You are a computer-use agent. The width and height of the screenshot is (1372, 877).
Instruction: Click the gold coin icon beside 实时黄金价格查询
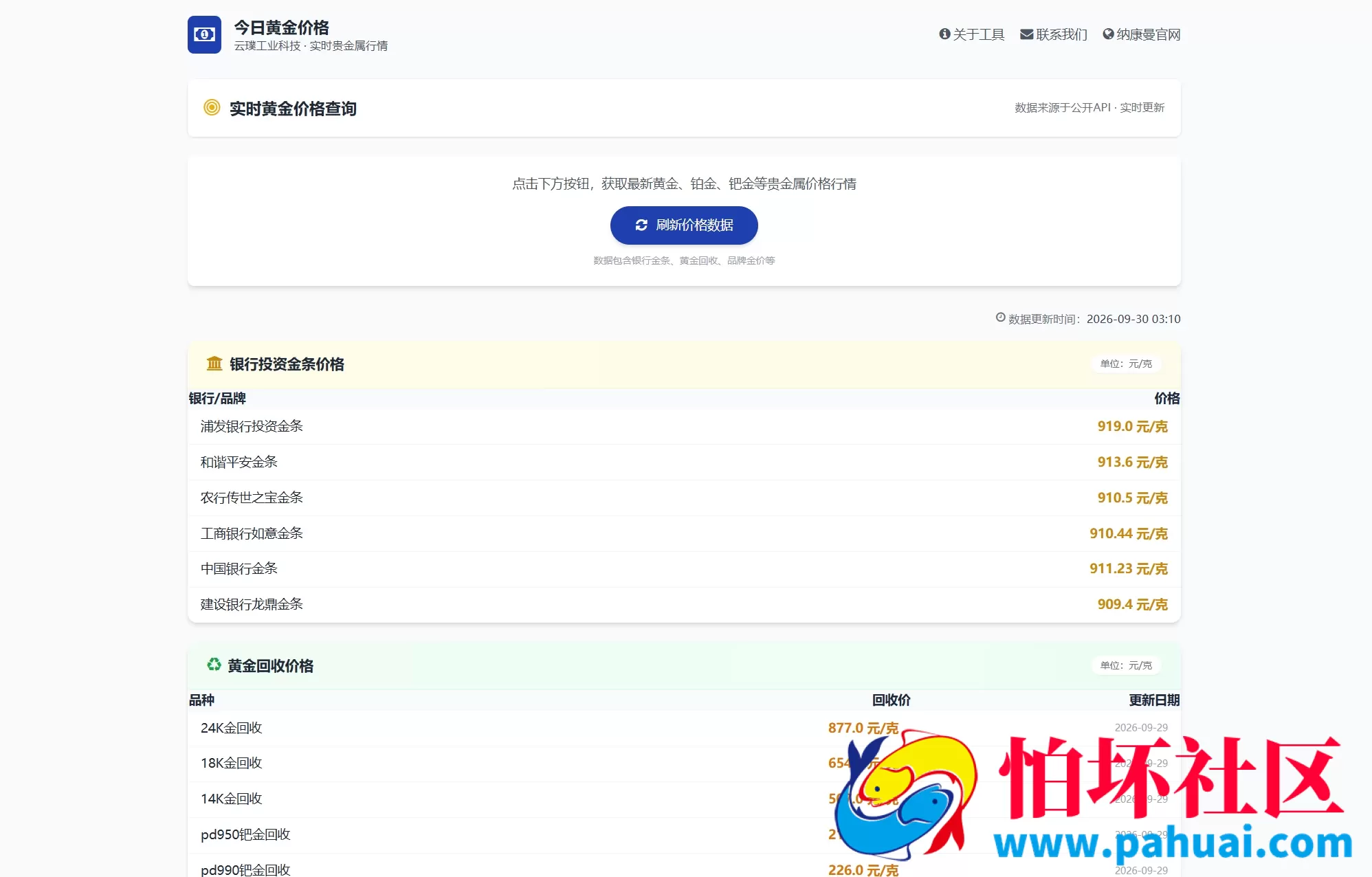212,107
